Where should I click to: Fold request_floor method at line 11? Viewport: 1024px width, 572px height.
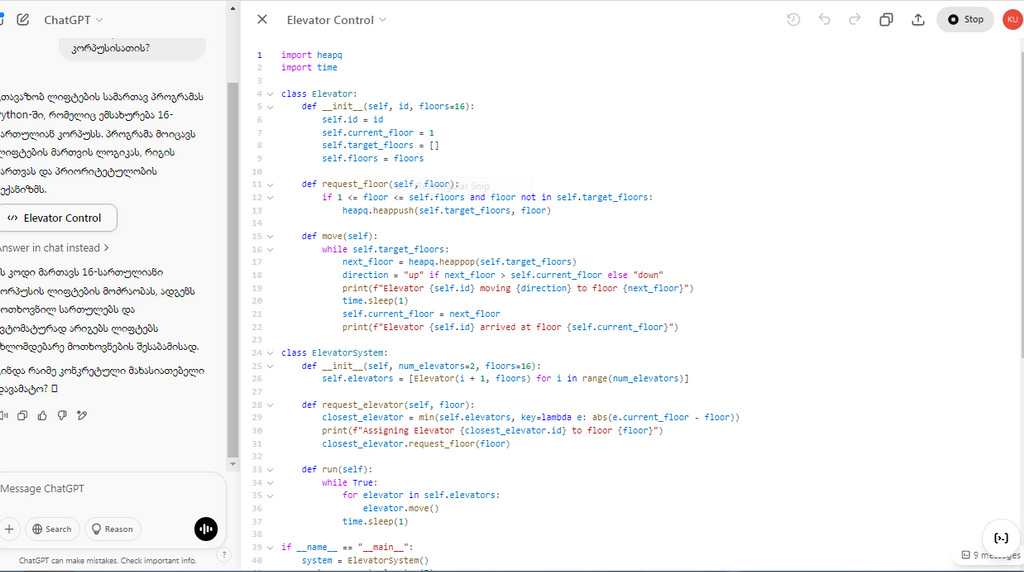click(x=270, y=185)
